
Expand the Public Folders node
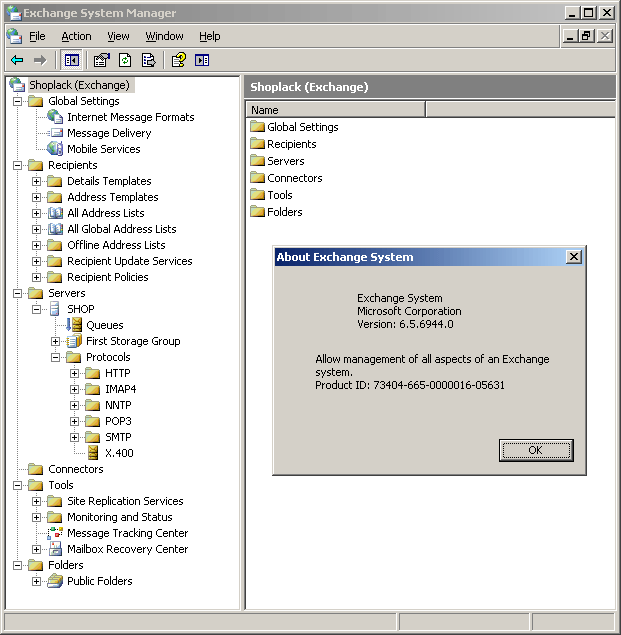36,581
